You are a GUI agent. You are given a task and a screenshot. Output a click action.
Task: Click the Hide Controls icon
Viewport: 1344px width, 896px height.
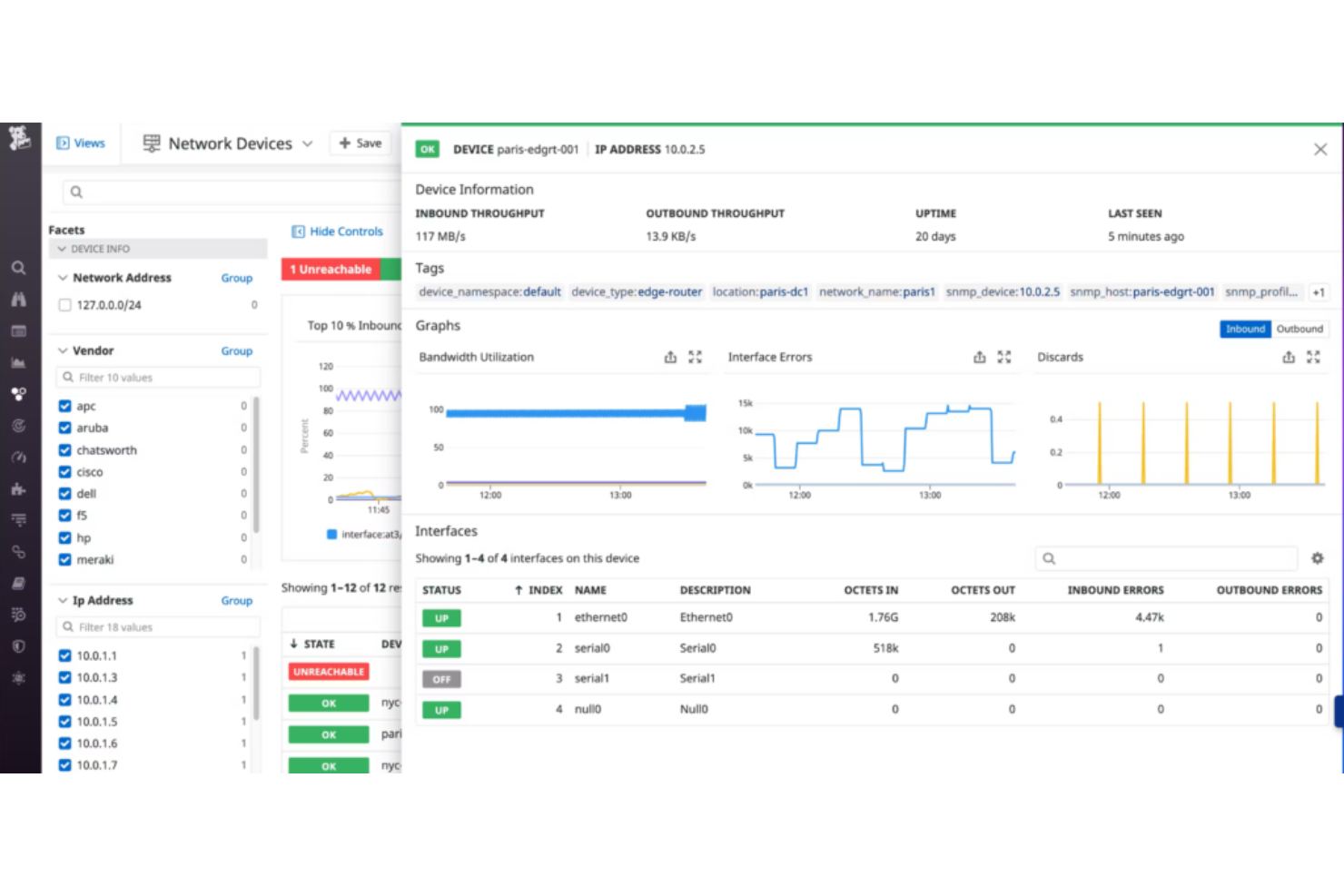(x=298, y=231)
